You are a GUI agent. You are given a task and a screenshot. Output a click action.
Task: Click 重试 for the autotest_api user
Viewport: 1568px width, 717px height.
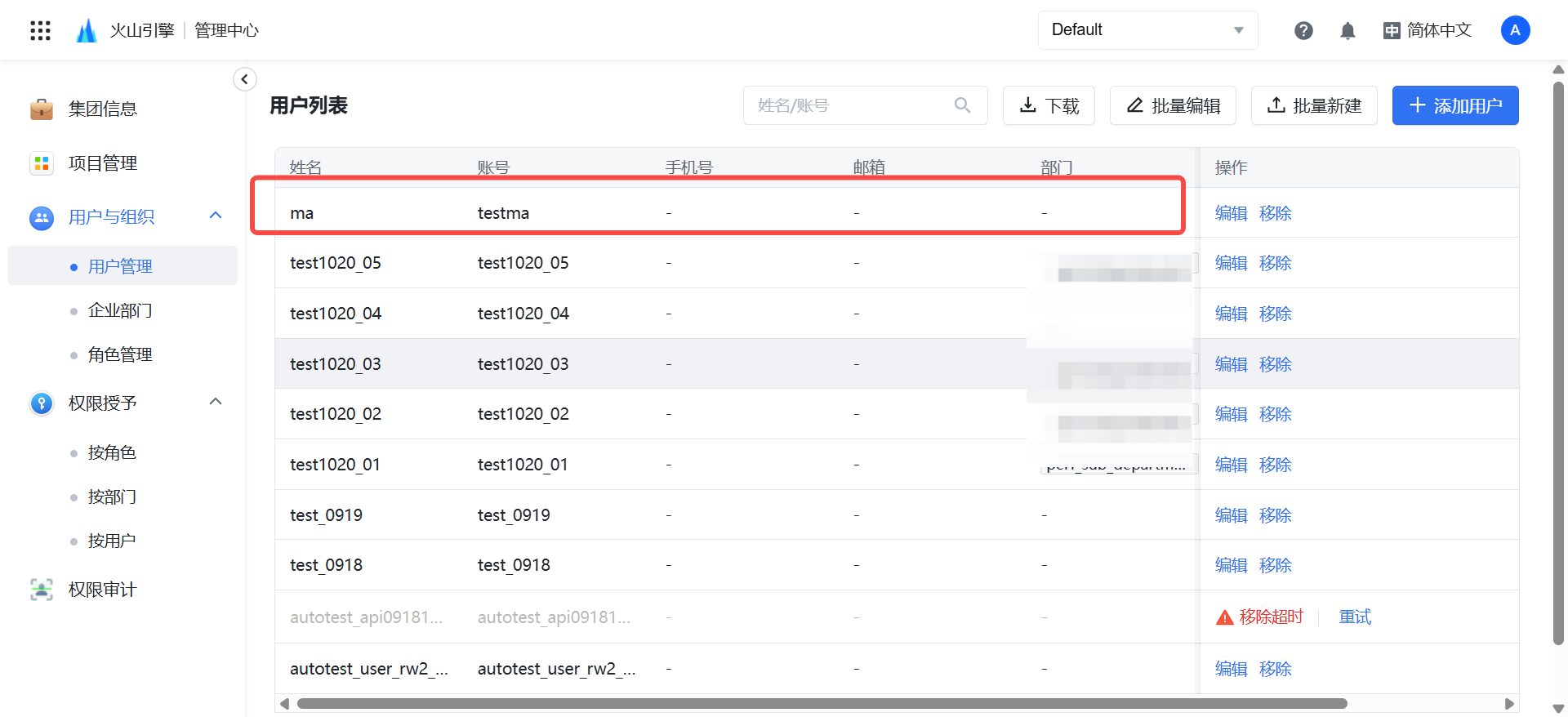[x=1355, y=617]
